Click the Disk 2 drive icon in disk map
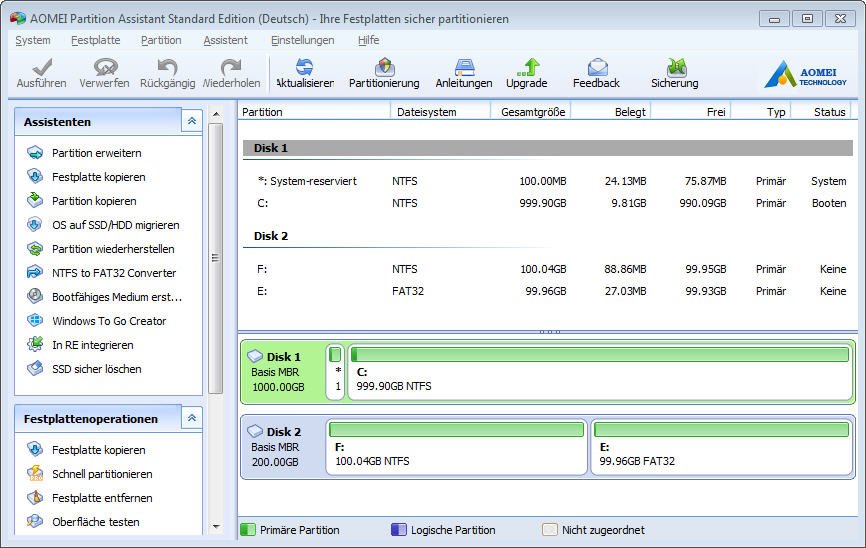Viewport: 866px width, 548px height. [255, 431]
